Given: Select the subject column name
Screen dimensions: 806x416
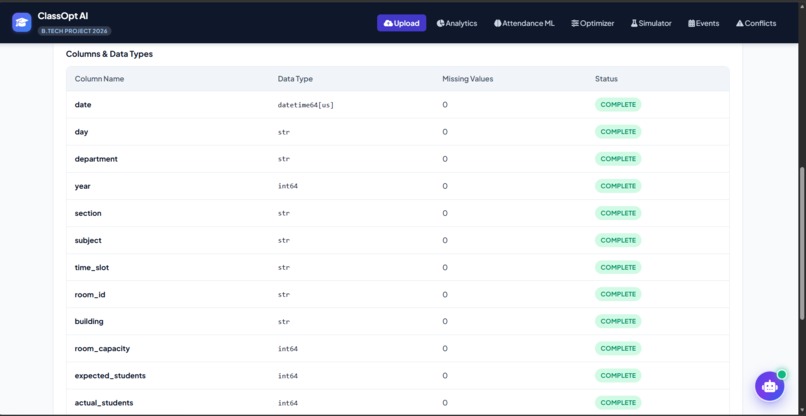Looking at the screenshot, I should coord(88,240).
